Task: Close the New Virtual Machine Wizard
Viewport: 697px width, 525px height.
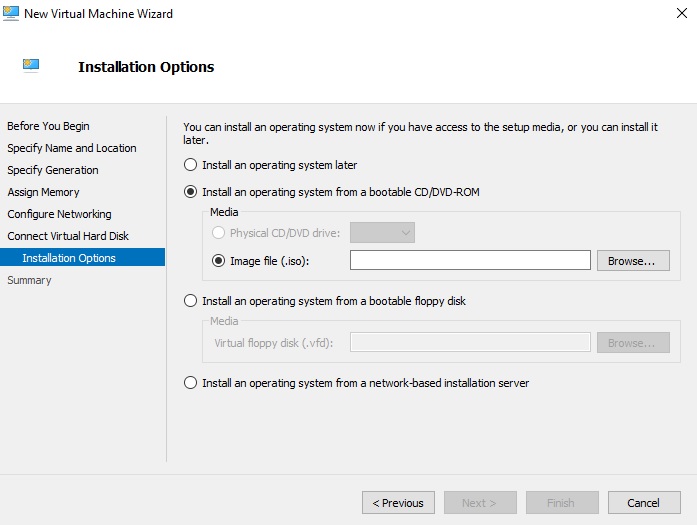Action: (681, 13)
